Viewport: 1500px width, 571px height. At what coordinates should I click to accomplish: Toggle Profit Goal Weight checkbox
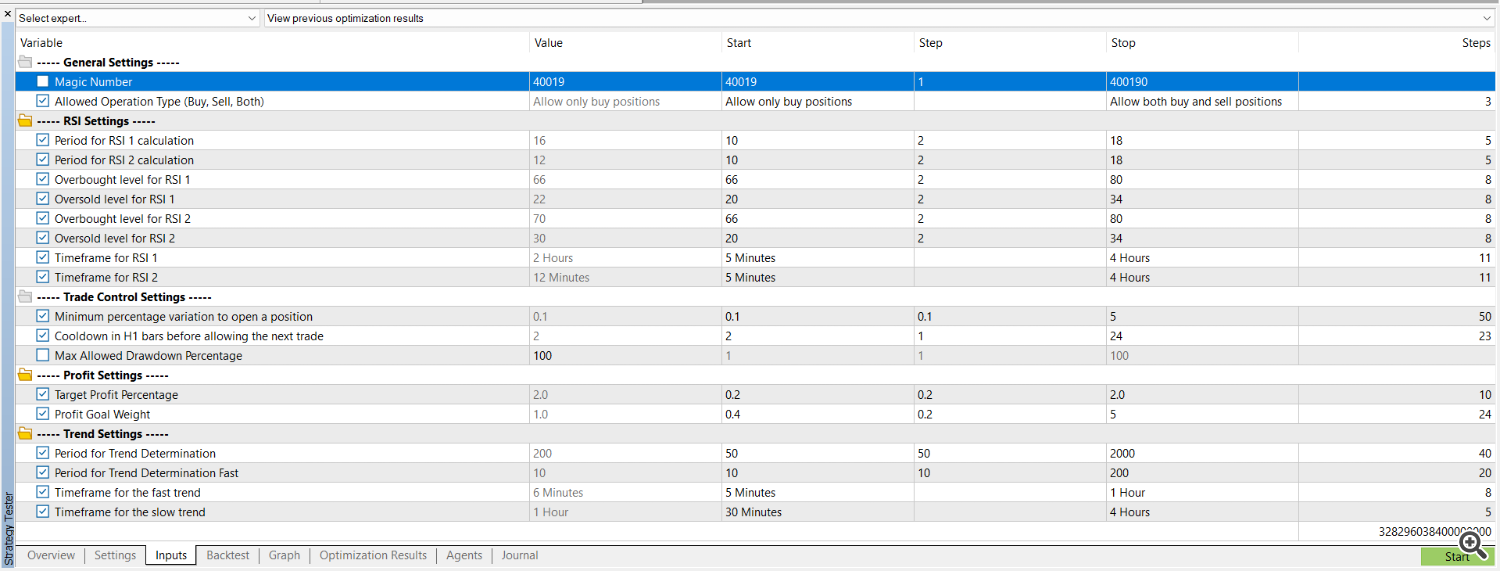(x=42, y=414)
